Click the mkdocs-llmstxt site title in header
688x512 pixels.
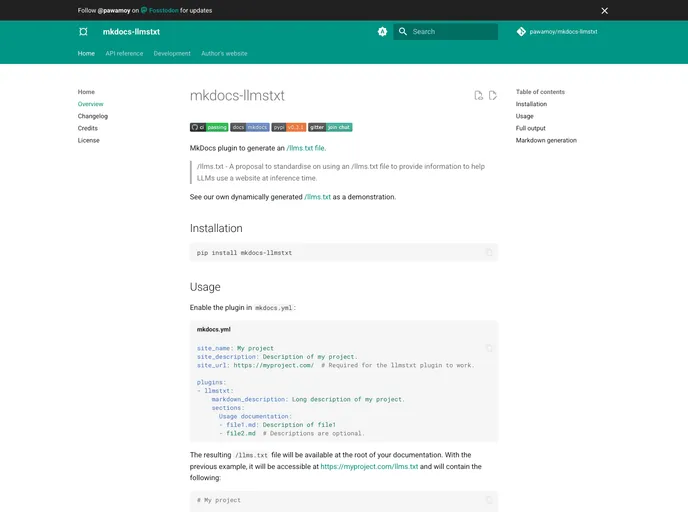pyautogui.click(x=131, y=32)
